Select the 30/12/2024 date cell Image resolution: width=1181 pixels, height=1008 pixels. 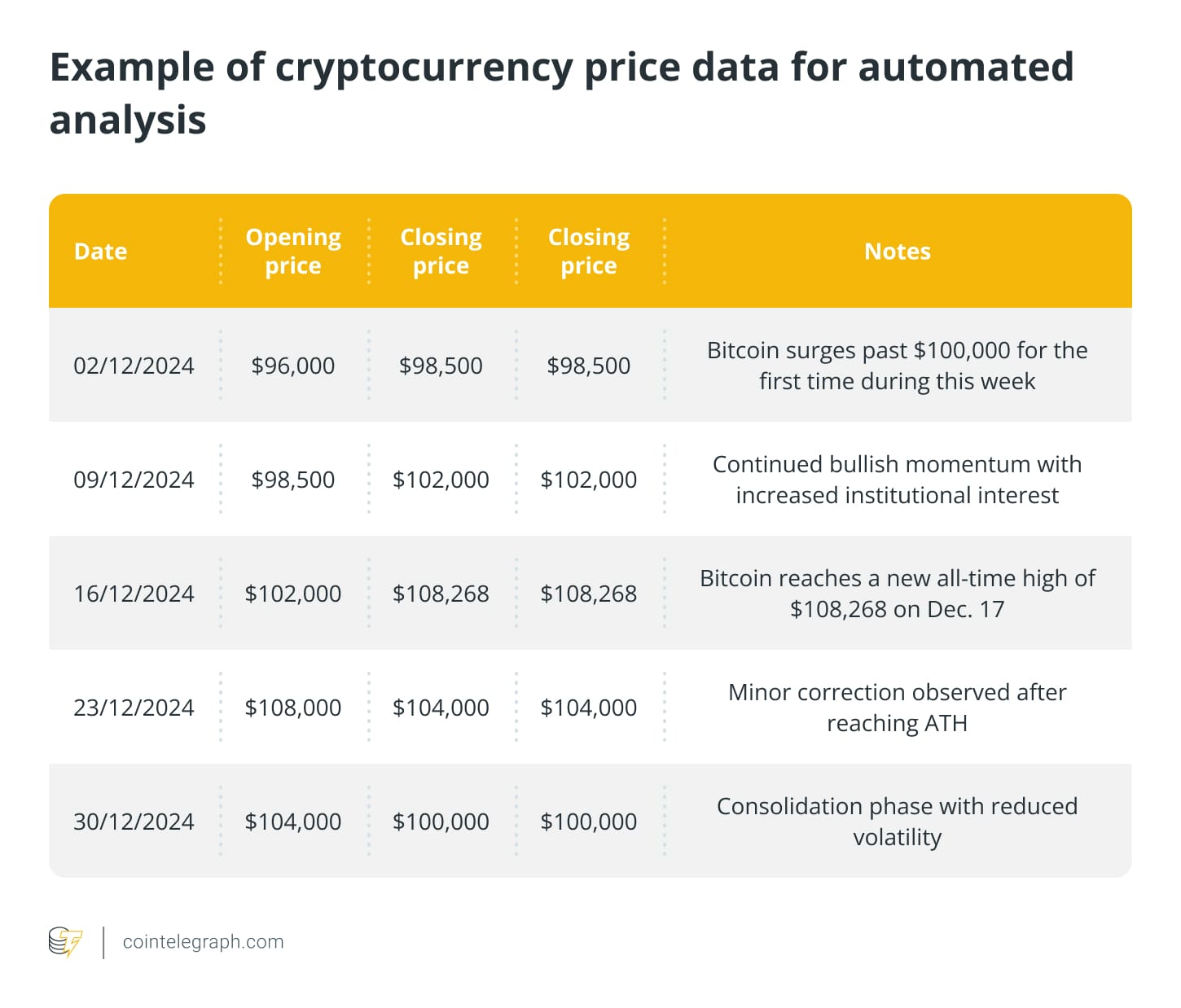[134, 822]
